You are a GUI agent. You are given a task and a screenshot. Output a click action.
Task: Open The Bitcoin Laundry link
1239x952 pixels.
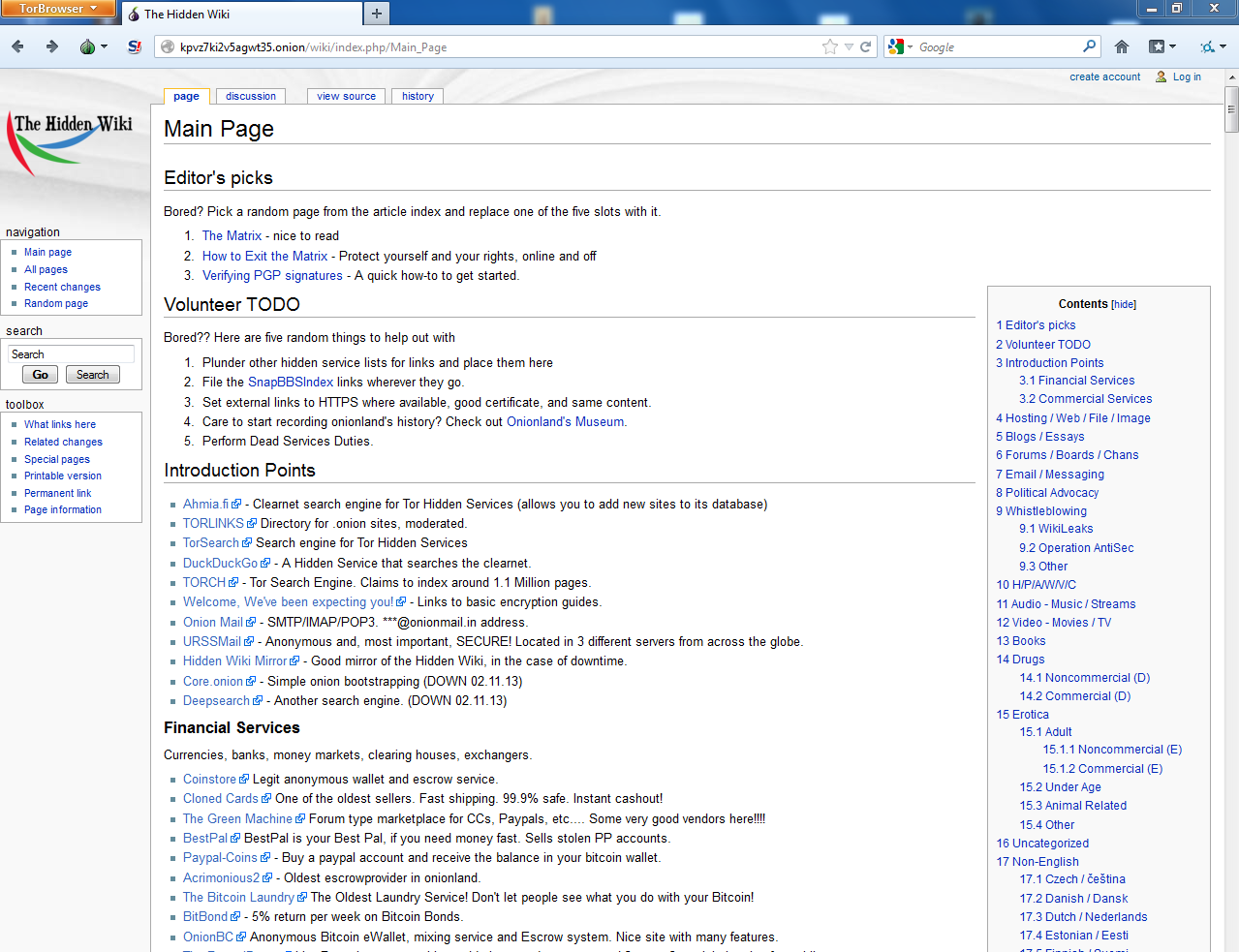(238, 897)
